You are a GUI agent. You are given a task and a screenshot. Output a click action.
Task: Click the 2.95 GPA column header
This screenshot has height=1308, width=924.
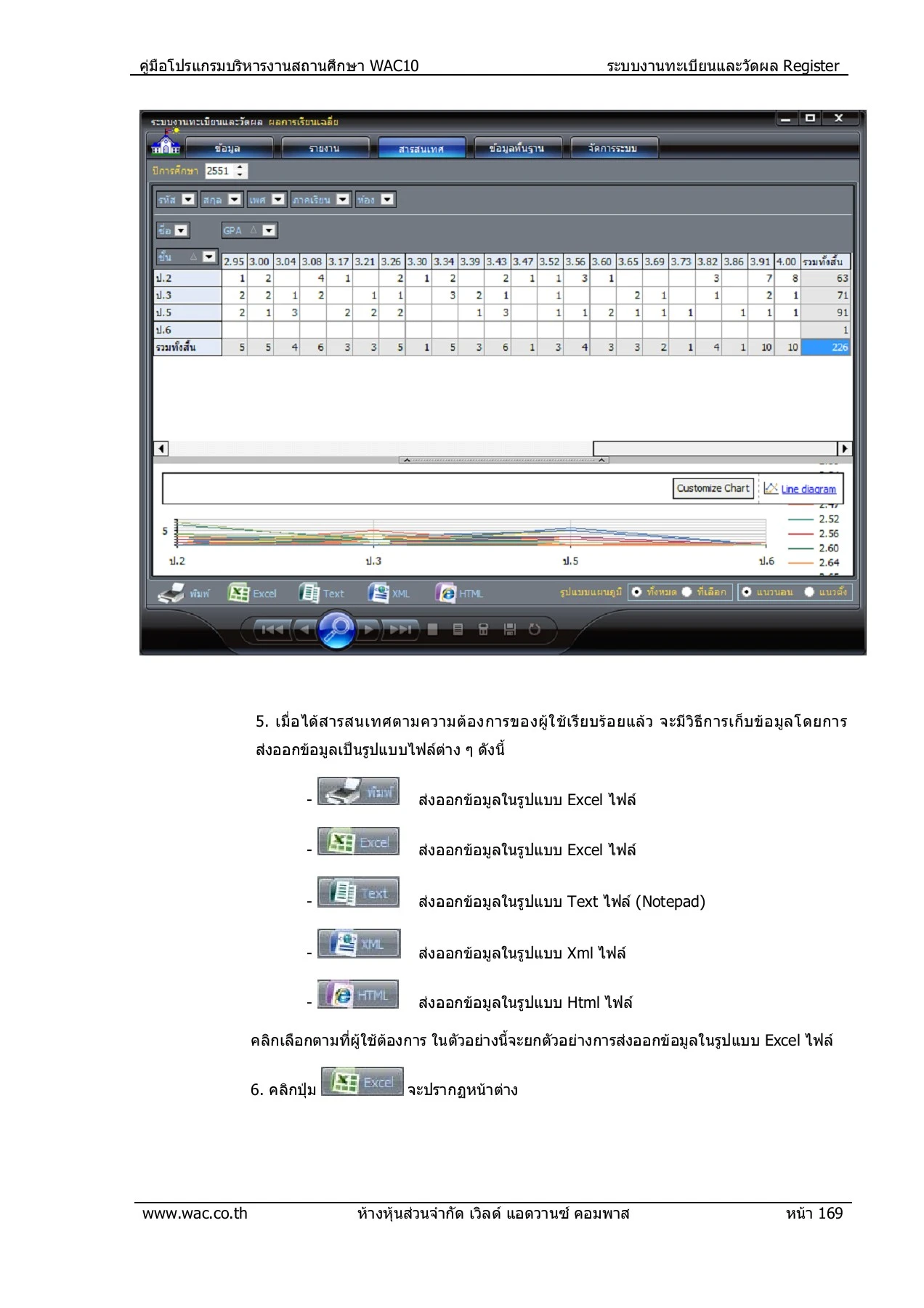pyautogui.click(x=234, y=262)
